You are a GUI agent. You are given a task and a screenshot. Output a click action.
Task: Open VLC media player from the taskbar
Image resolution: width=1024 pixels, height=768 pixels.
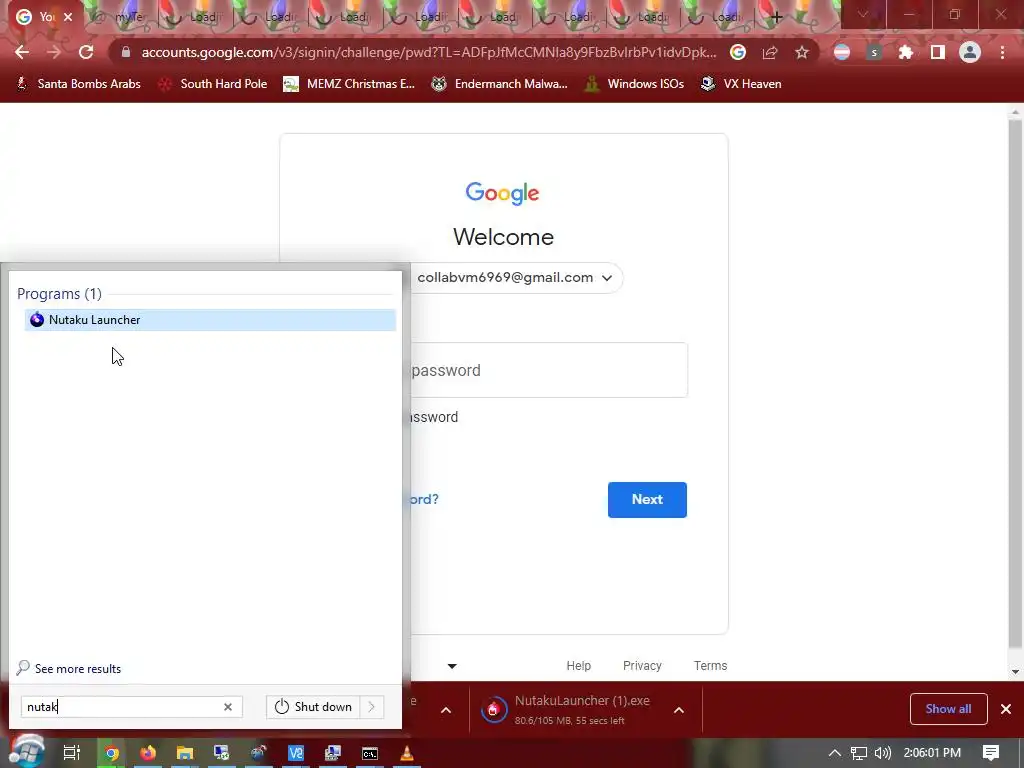click(x=406, y=753)
